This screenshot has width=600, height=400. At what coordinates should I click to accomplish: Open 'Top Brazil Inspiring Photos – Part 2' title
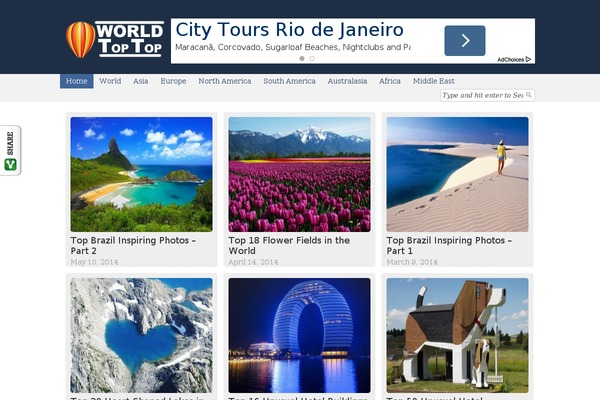pyautogui.click(x=133, y=245)
